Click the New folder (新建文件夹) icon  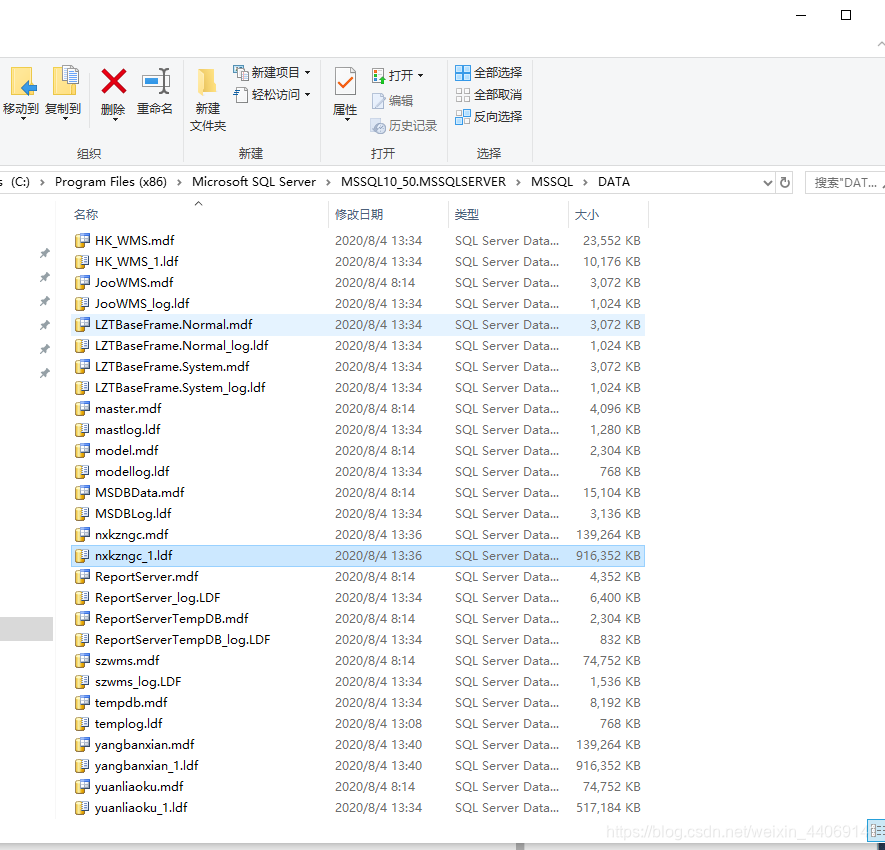pos(207,82)
